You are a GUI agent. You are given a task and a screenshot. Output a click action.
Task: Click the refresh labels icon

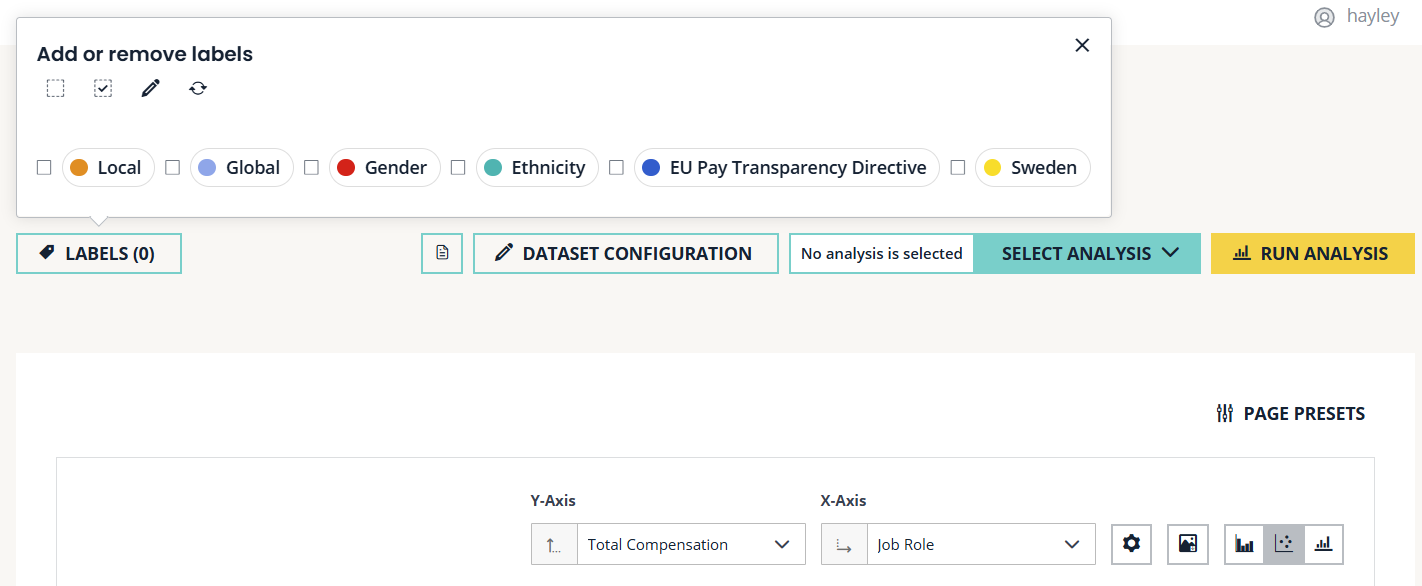coord(198,88)
